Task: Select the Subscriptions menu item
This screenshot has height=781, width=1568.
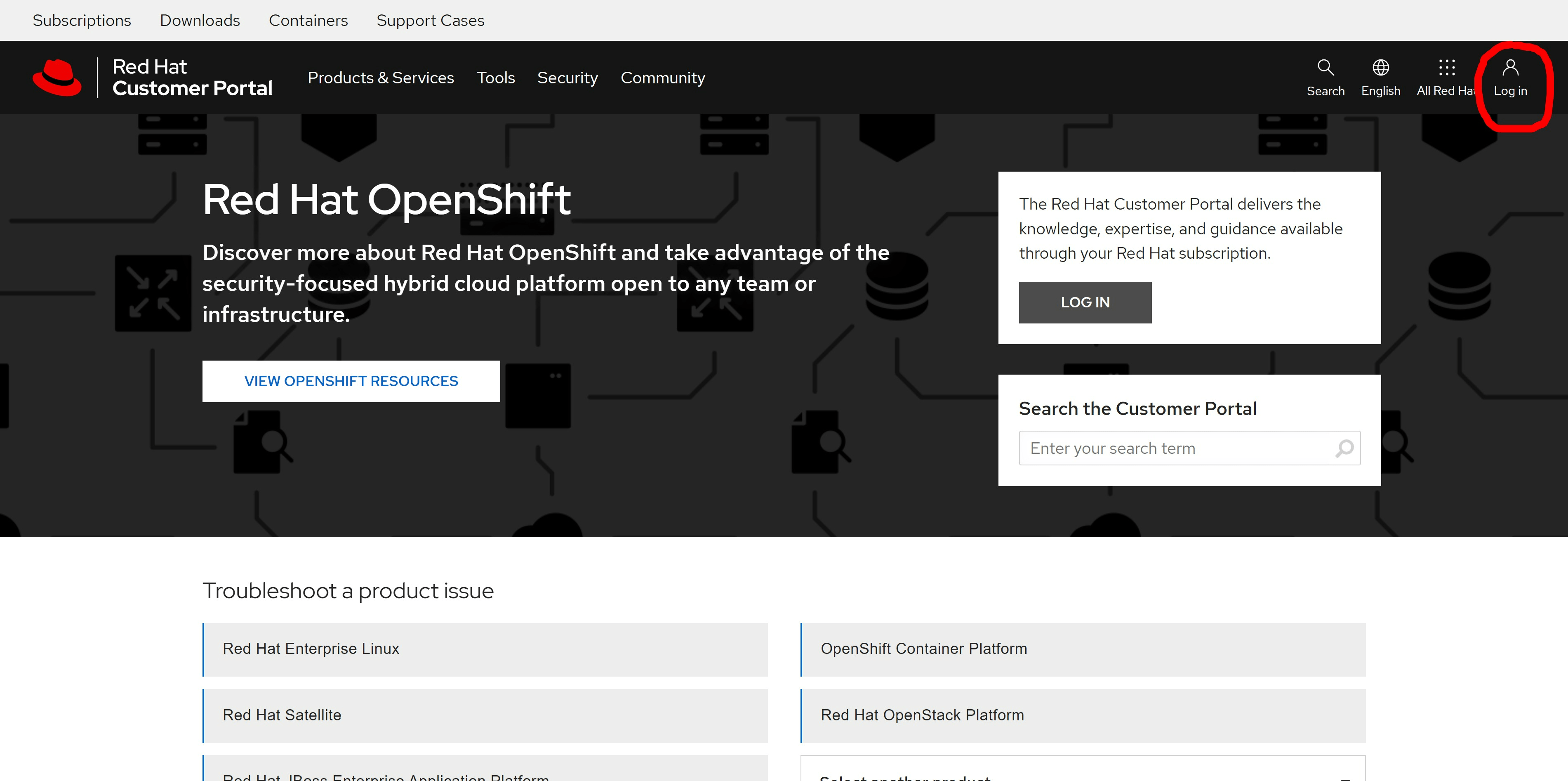Action: 82,20
